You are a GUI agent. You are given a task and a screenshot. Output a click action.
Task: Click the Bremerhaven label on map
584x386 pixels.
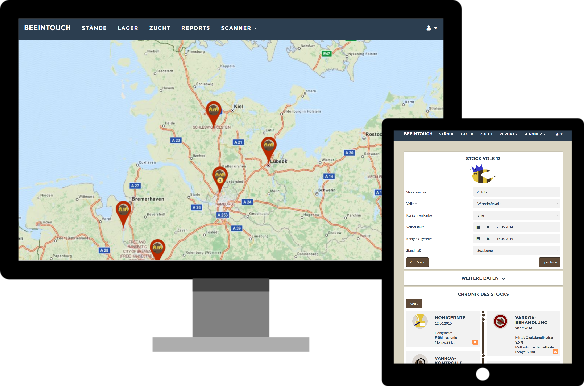click(x=147, y=199)
